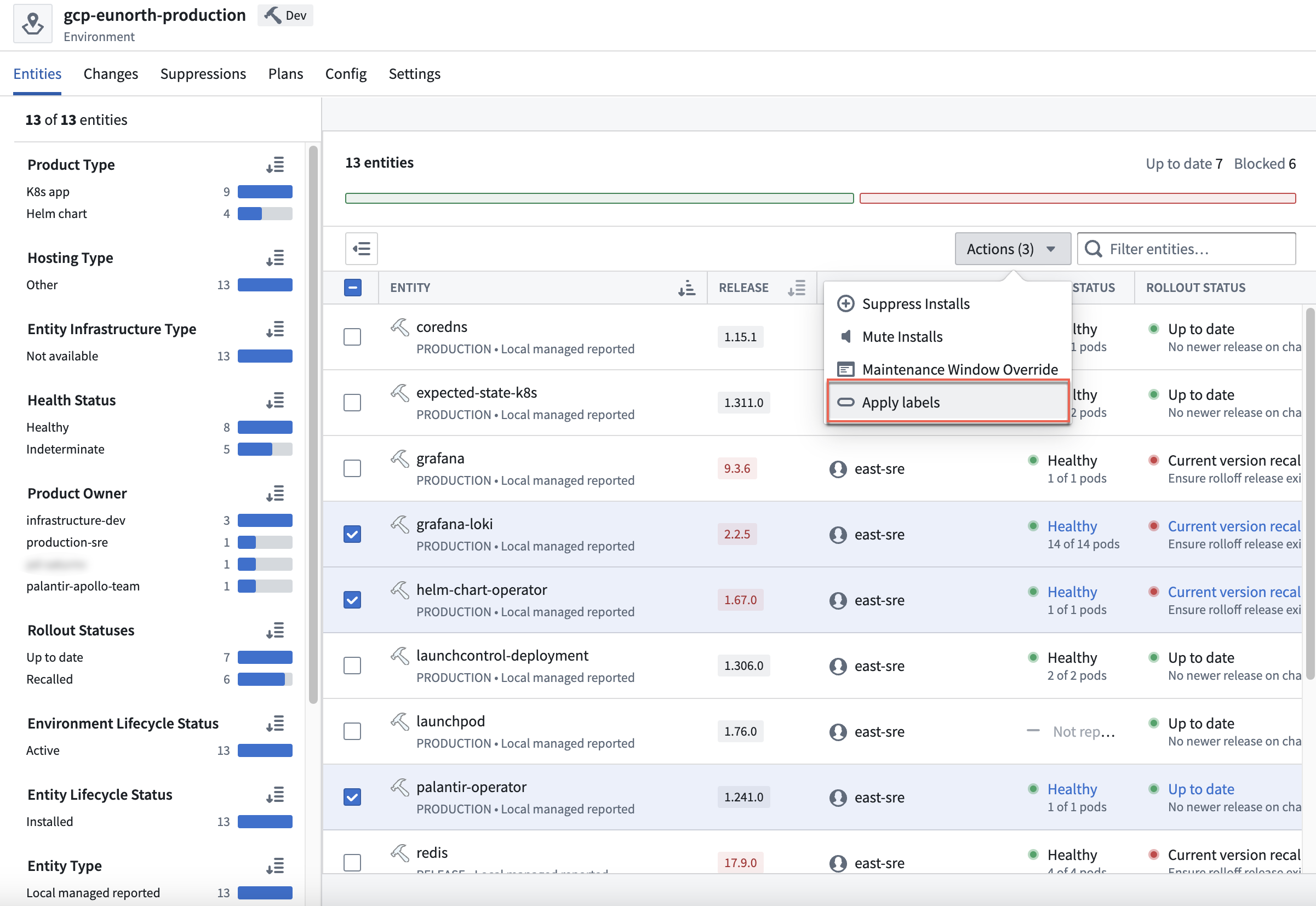Viewport: 1316px width, 906px height.
Task: Sort the Entity Lifecycle Status facet
Action: [x=276, y=795]
